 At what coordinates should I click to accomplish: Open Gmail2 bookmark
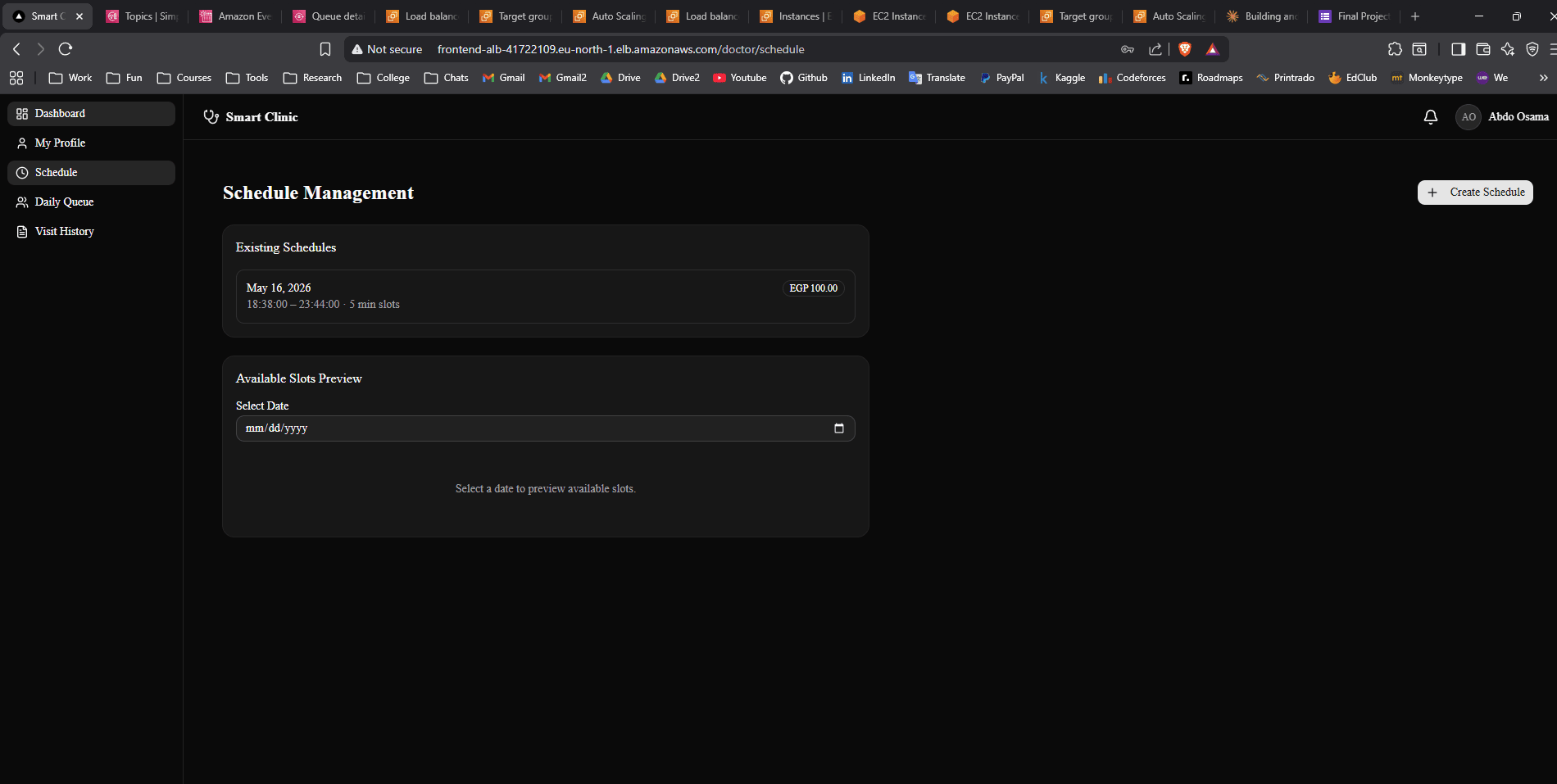[x=563, y=78]
